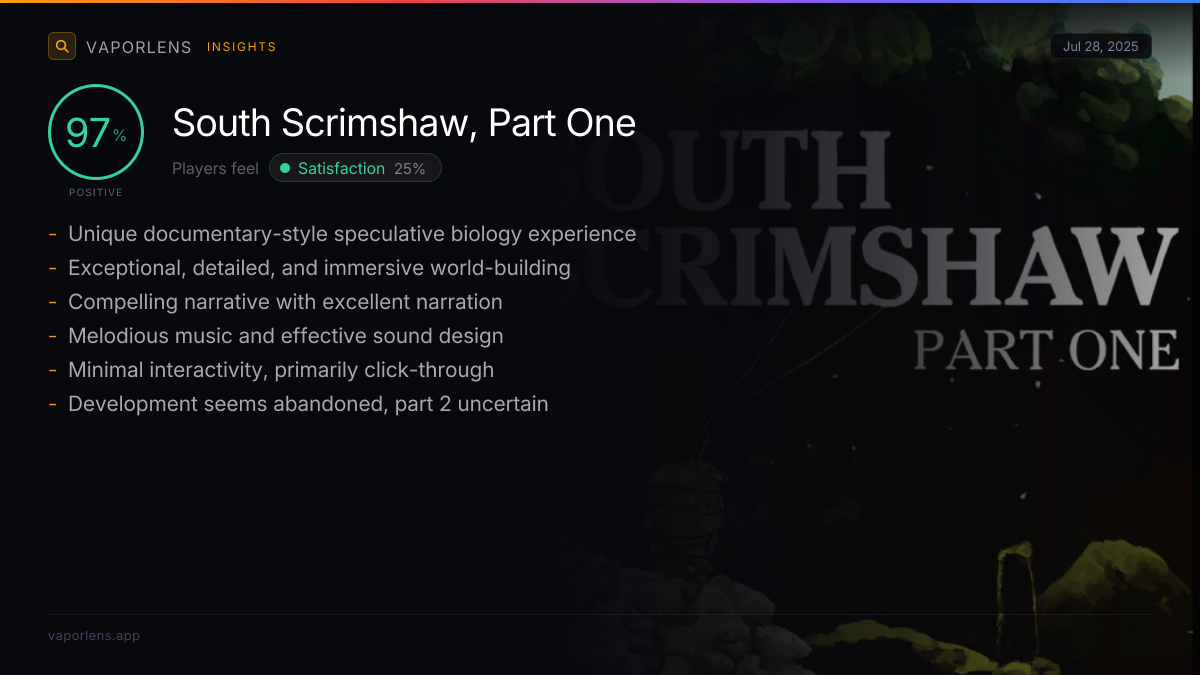Select the minimal interactivity bullet point
This screenshot has height=675, width=1200.
pos(281,370)
